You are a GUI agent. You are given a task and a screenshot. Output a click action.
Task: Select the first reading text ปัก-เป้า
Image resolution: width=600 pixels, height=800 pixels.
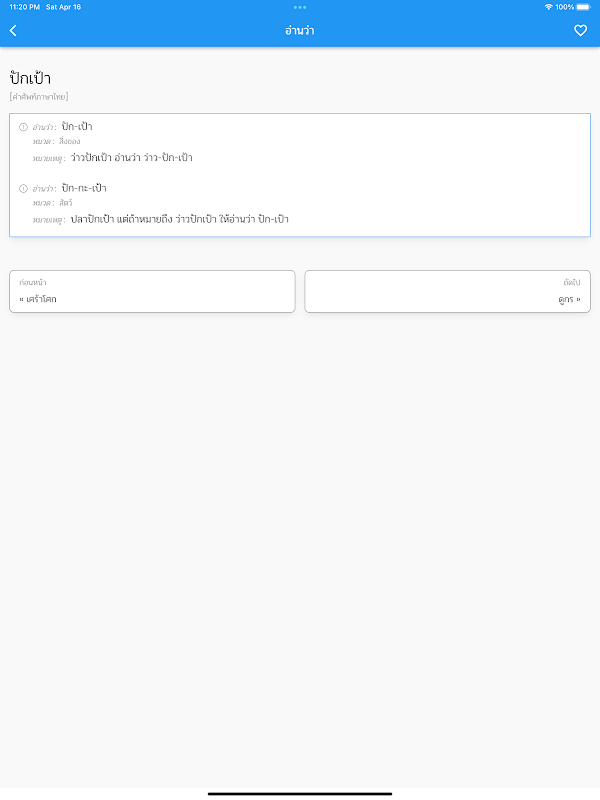click(x=77, y=127)
